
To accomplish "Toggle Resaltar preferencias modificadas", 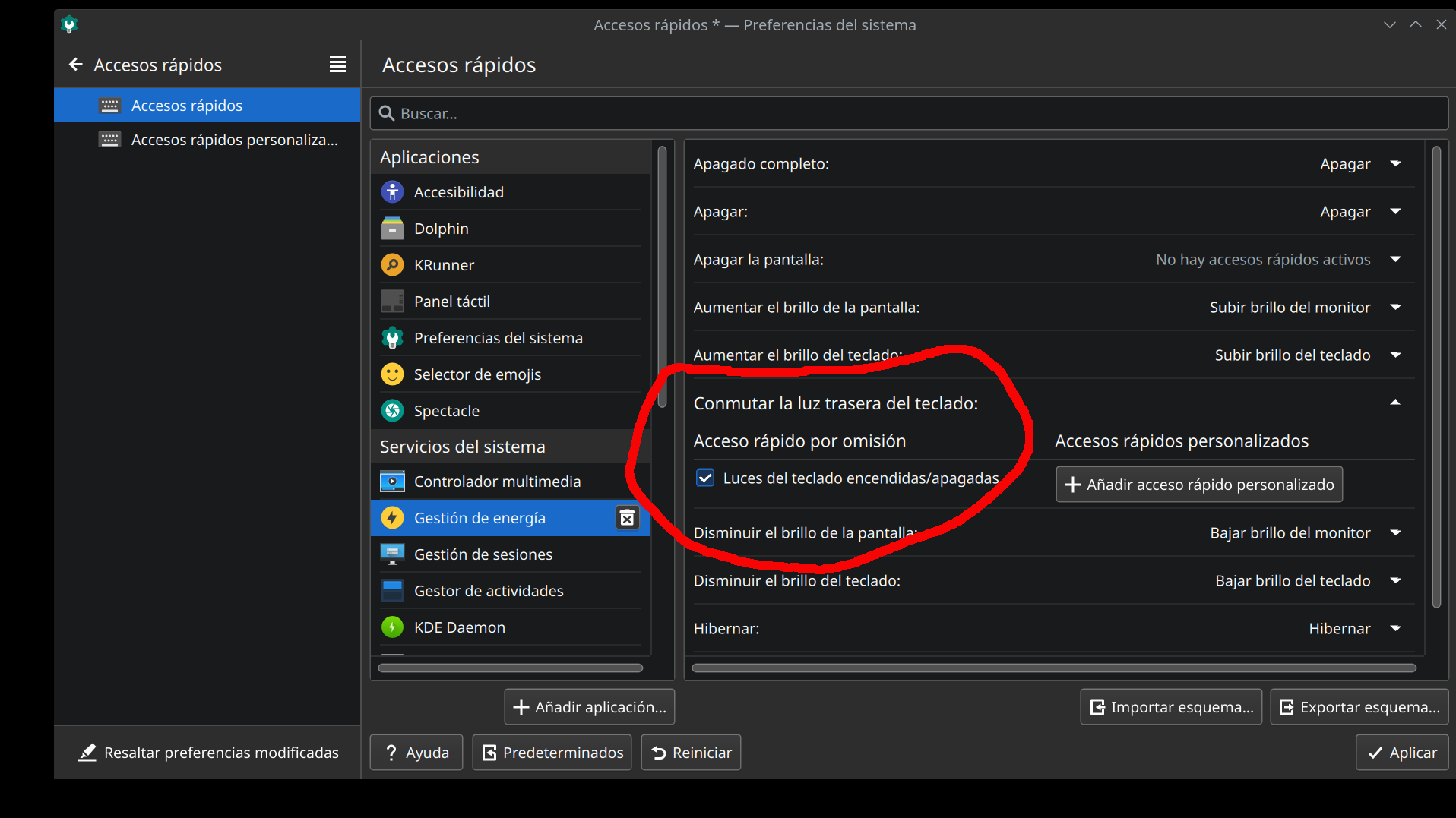I will (x=208, y=753).
